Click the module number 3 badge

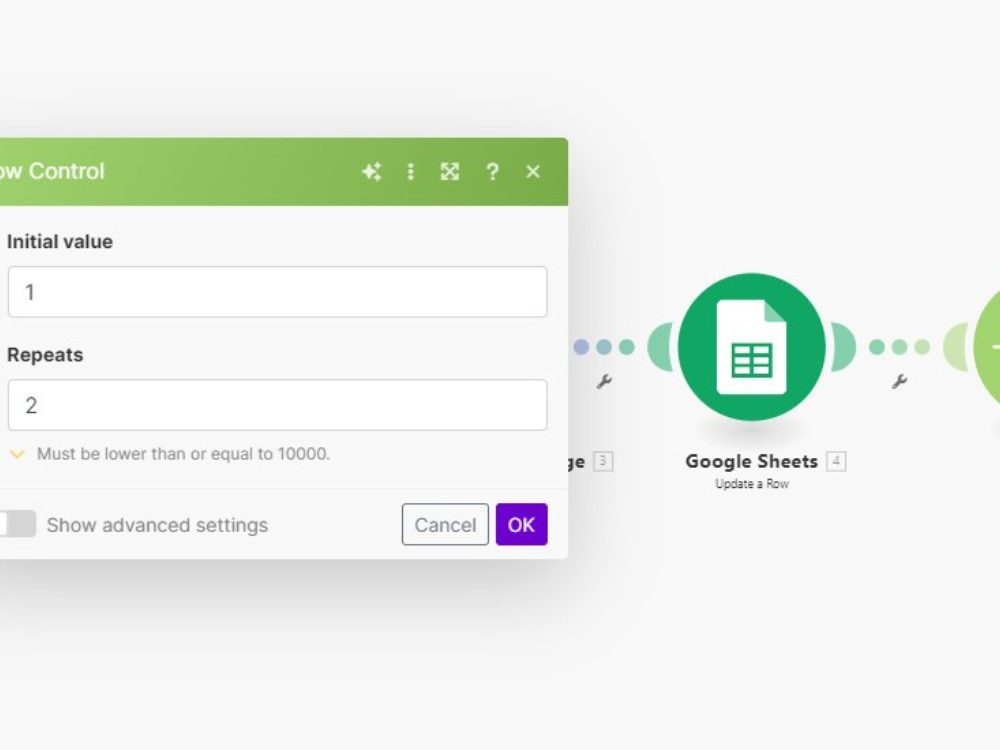(603, 460)
